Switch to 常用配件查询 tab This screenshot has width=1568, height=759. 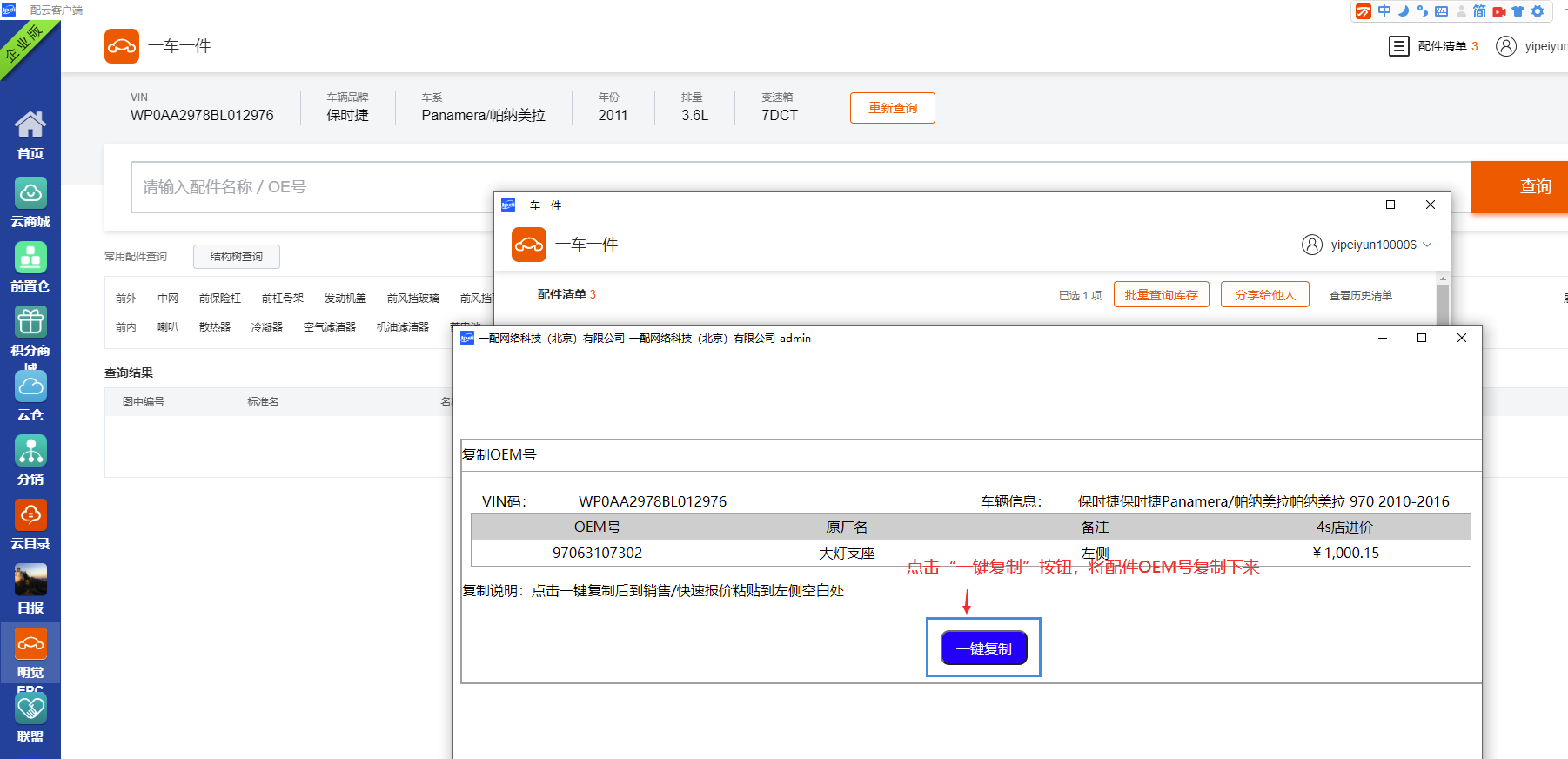click(x=136, y=257)
